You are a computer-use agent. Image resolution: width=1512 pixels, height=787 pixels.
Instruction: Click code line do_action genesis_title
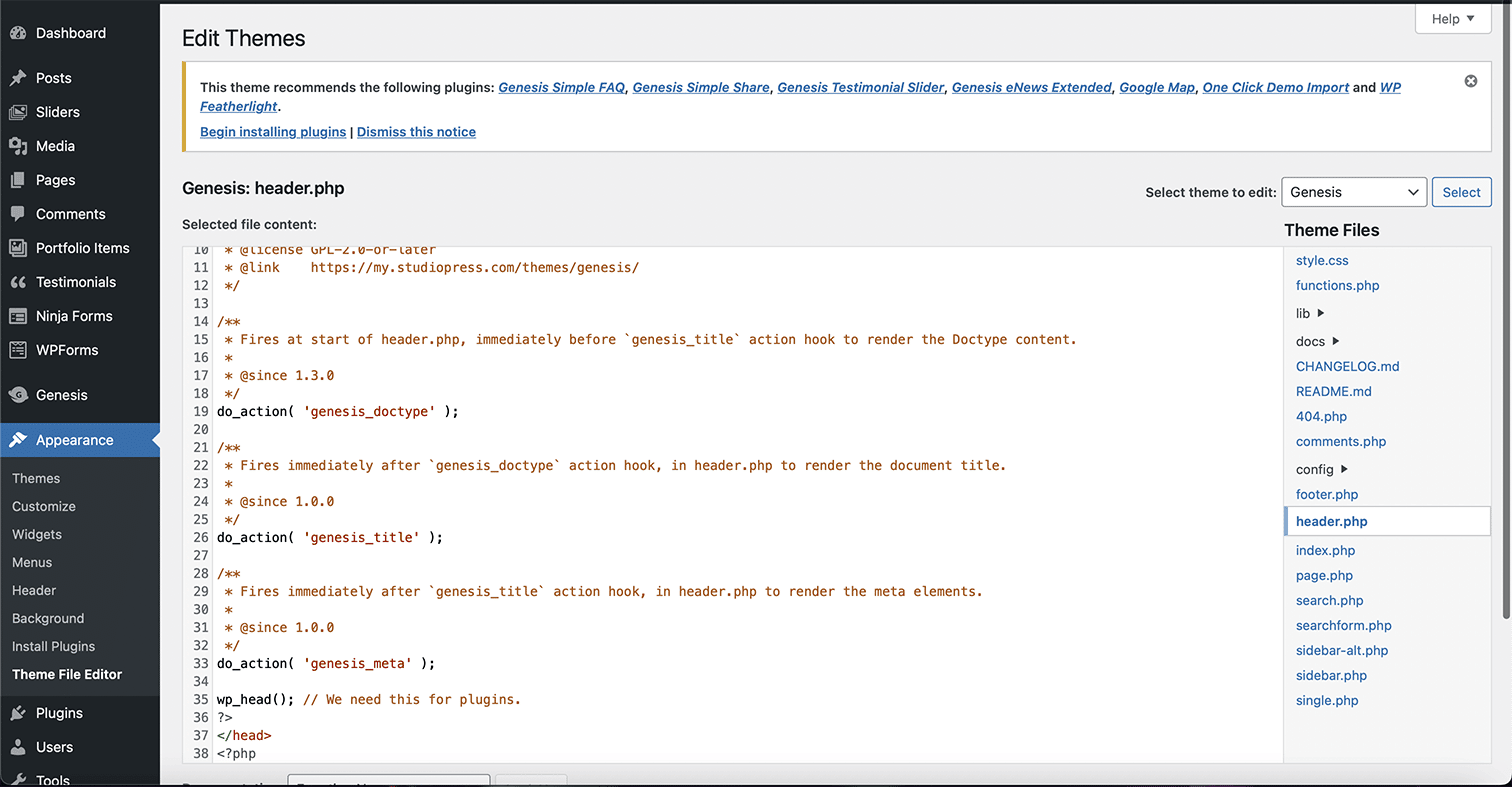point(329,537)
